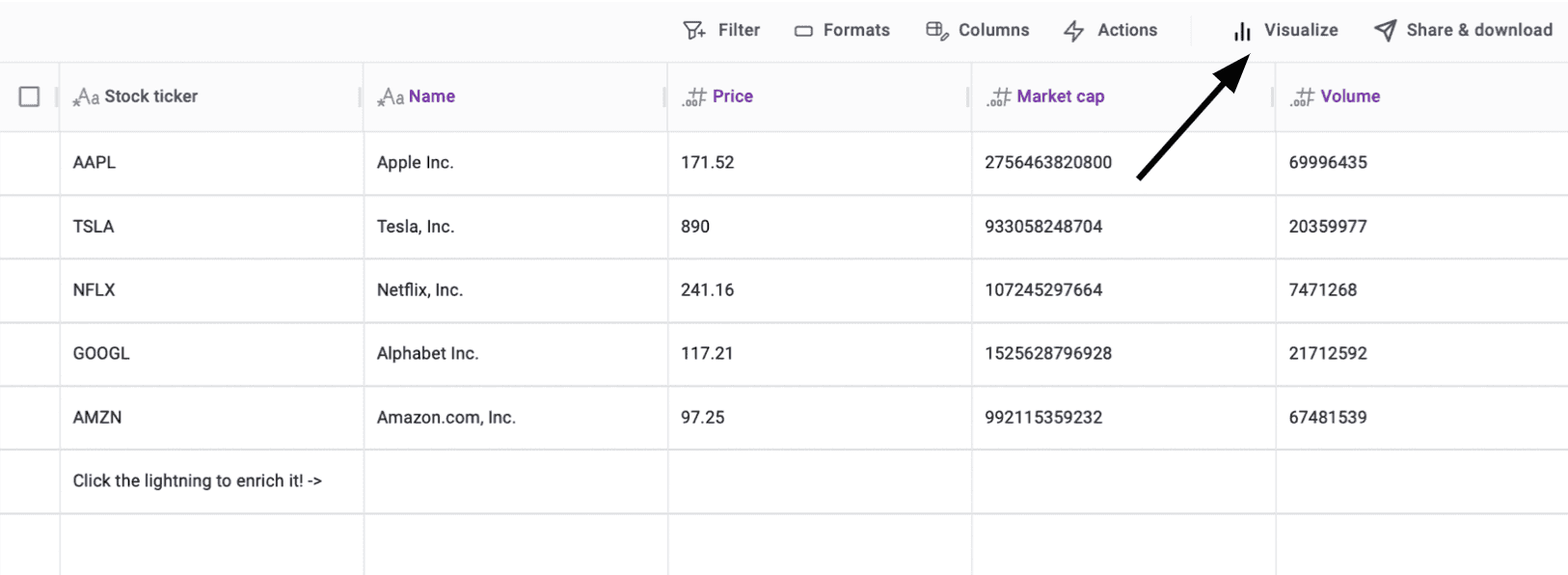Viewport: 1568px width, 575px height.
Task: Select market cap cell 933058248704
Action: coord(1123,227)
